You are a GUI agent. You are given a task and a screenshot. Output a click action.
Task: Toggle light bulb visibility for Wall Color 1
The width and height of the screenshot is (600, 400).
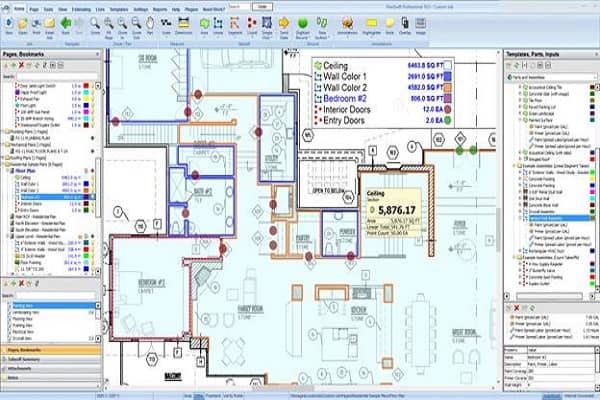click(x=93, y=184)
